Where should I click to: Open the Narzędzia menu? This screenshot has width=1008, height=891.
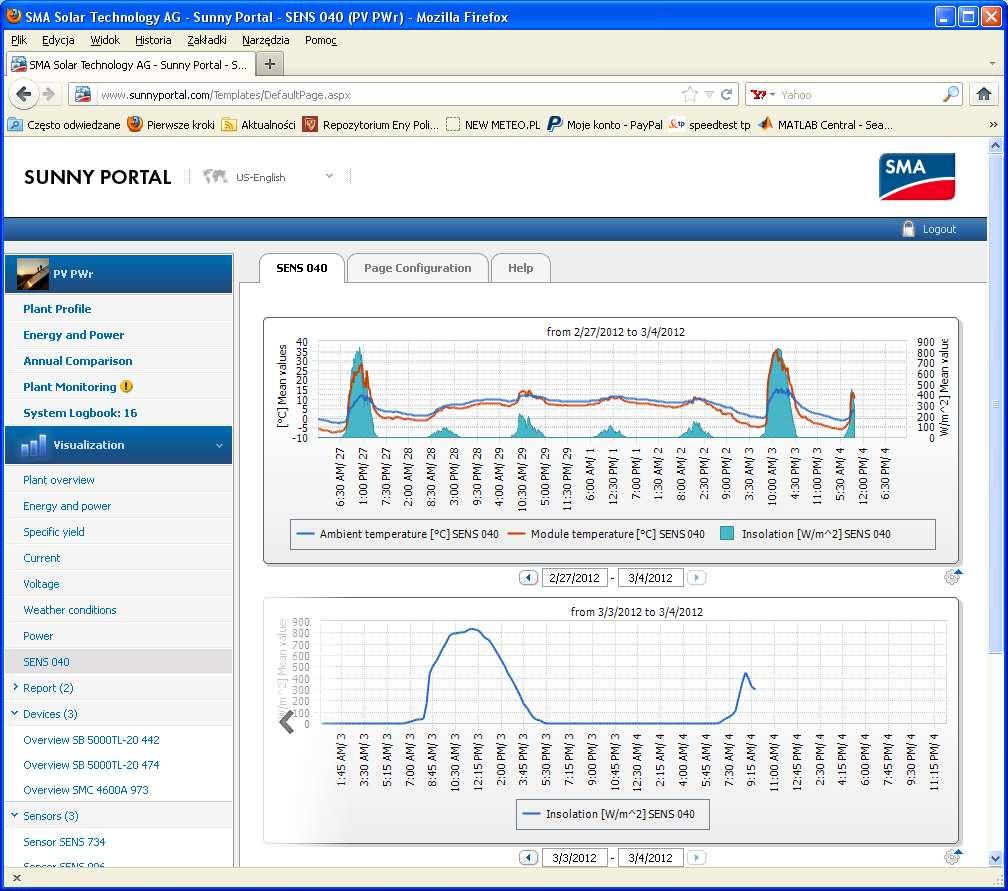[266, 40]
